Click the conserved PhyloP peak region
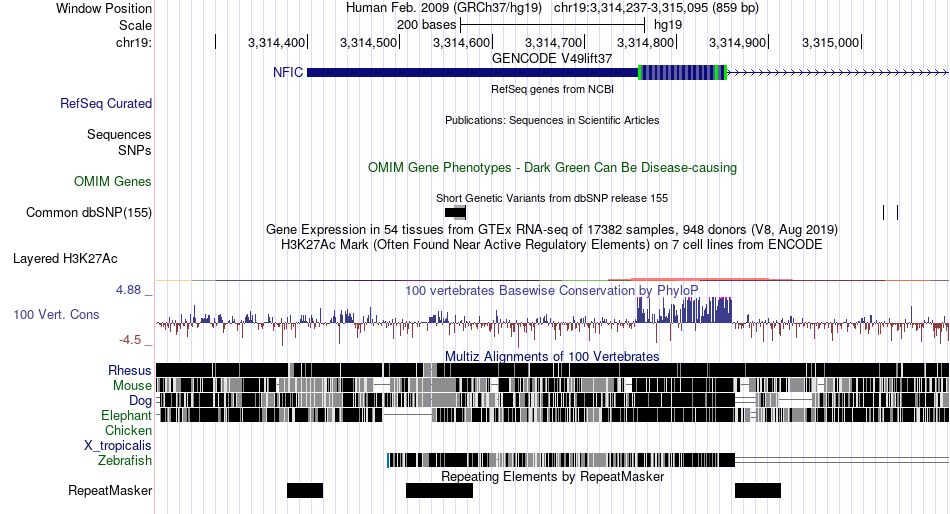Screen dimensions: 950x514 tap(684, 310)
